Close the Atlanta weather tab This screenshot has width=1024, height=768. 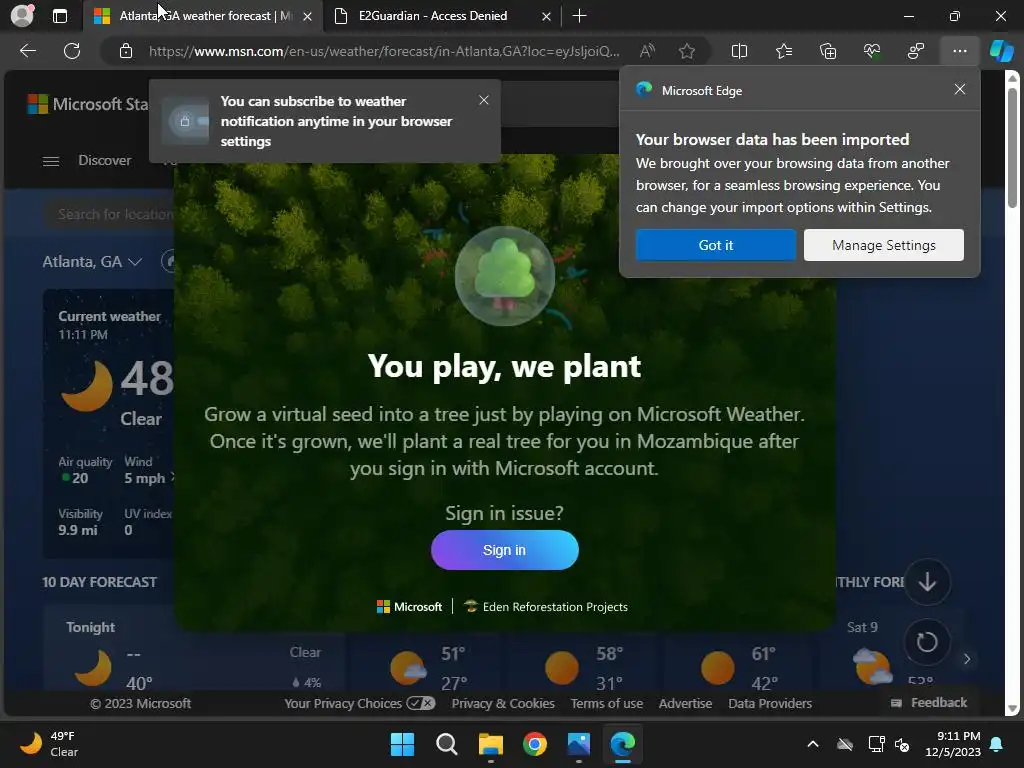(307, 16)
